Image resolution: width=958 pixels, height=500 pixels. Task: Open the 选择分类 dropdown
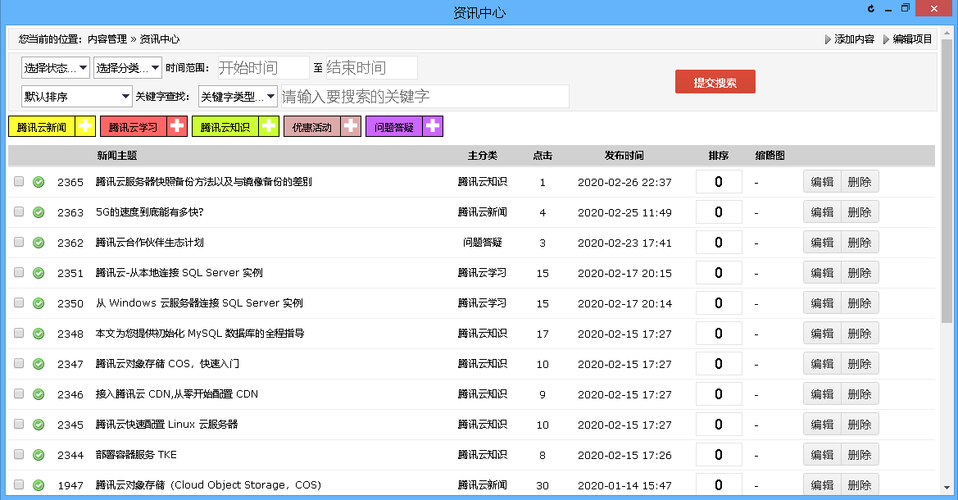tap(128, 68)
